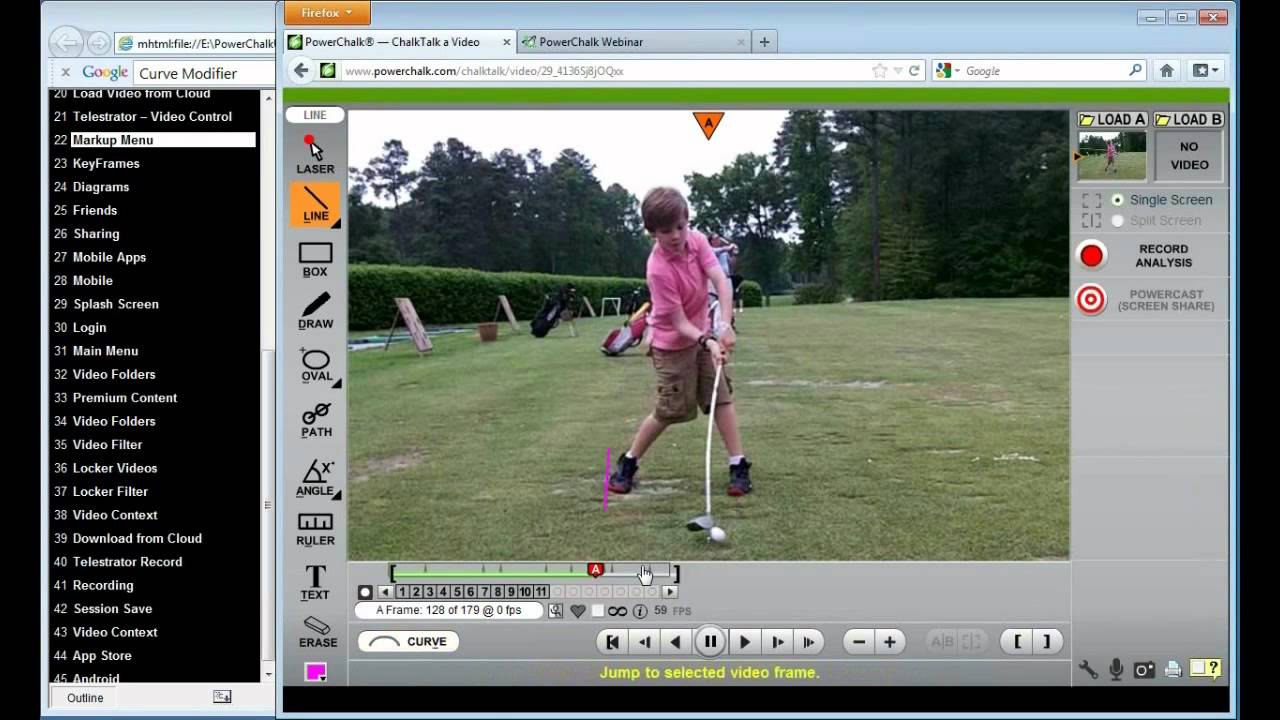Open the Firefox bookmarks menu dropdown beside the Home icon

click(x=1206, y=71)
